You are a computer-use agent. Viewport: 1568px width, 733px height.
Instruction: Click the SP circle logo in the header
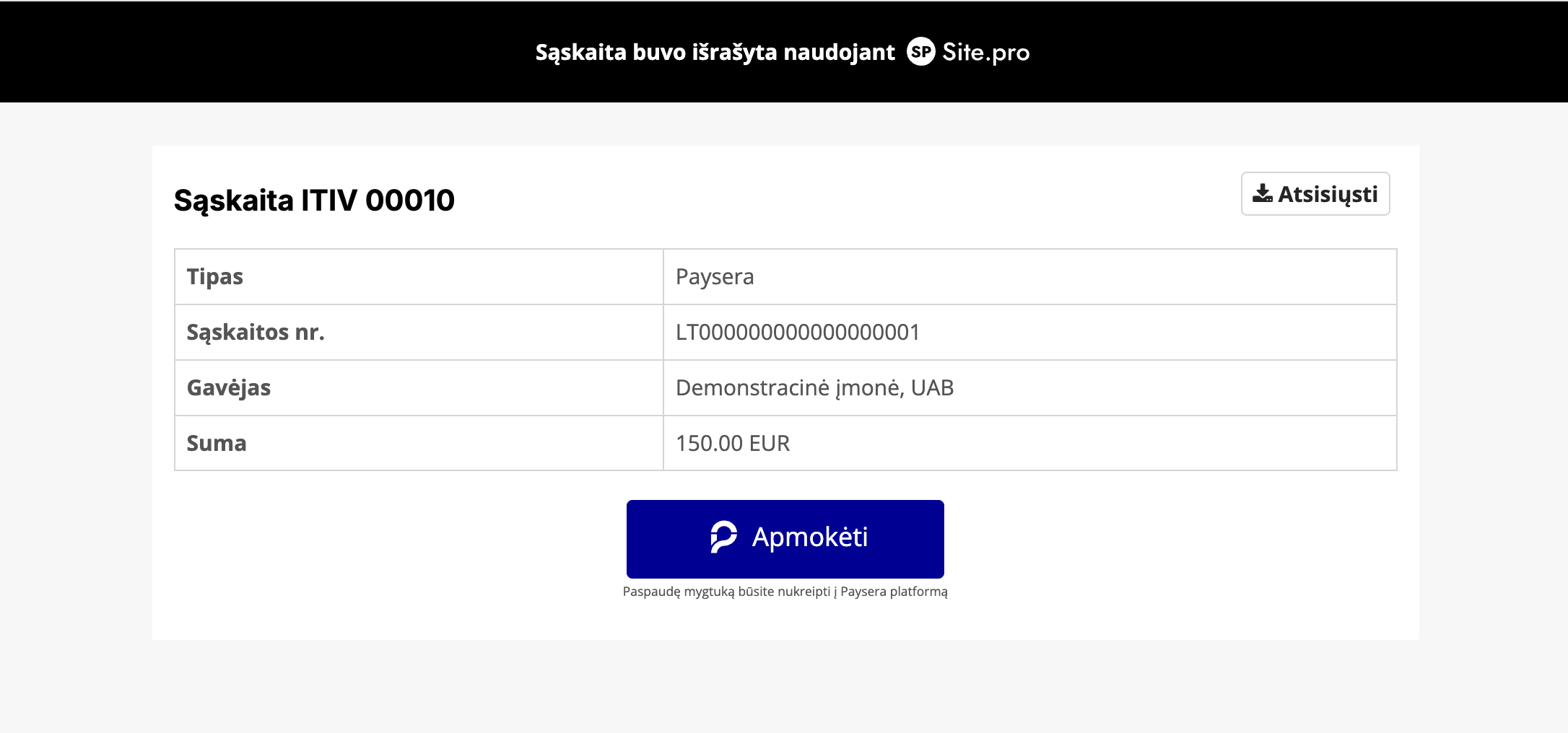pos(920,51)
